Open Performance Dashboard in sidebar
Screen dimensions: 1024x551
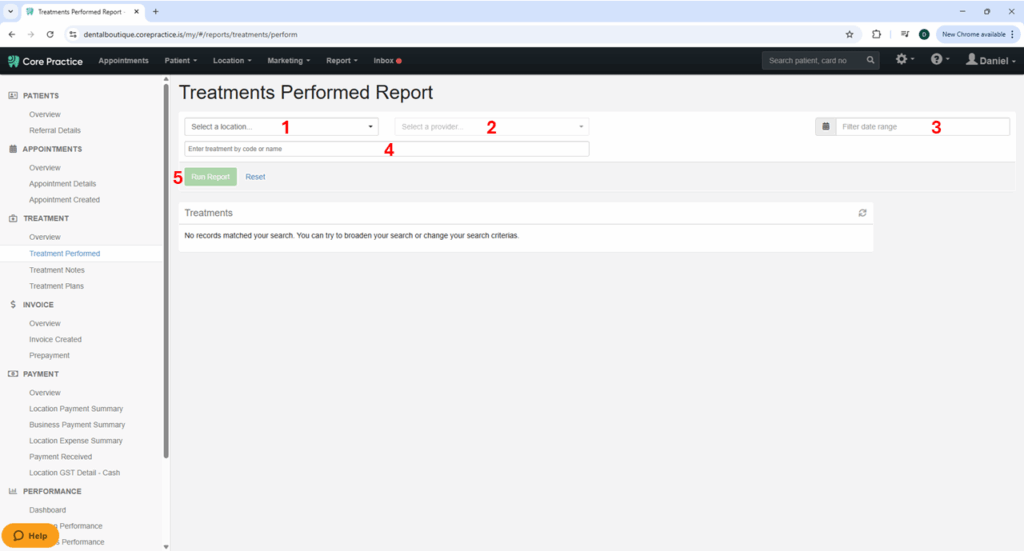pyautogui.click(x=47, y=510)
